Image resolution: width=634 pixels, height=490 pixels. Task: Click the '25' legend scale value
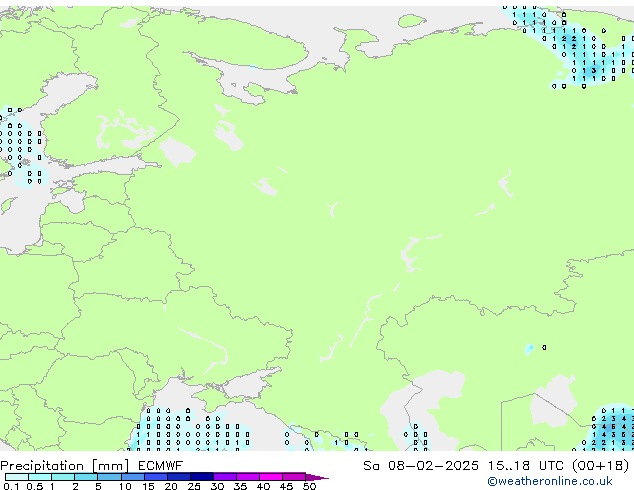194,486
